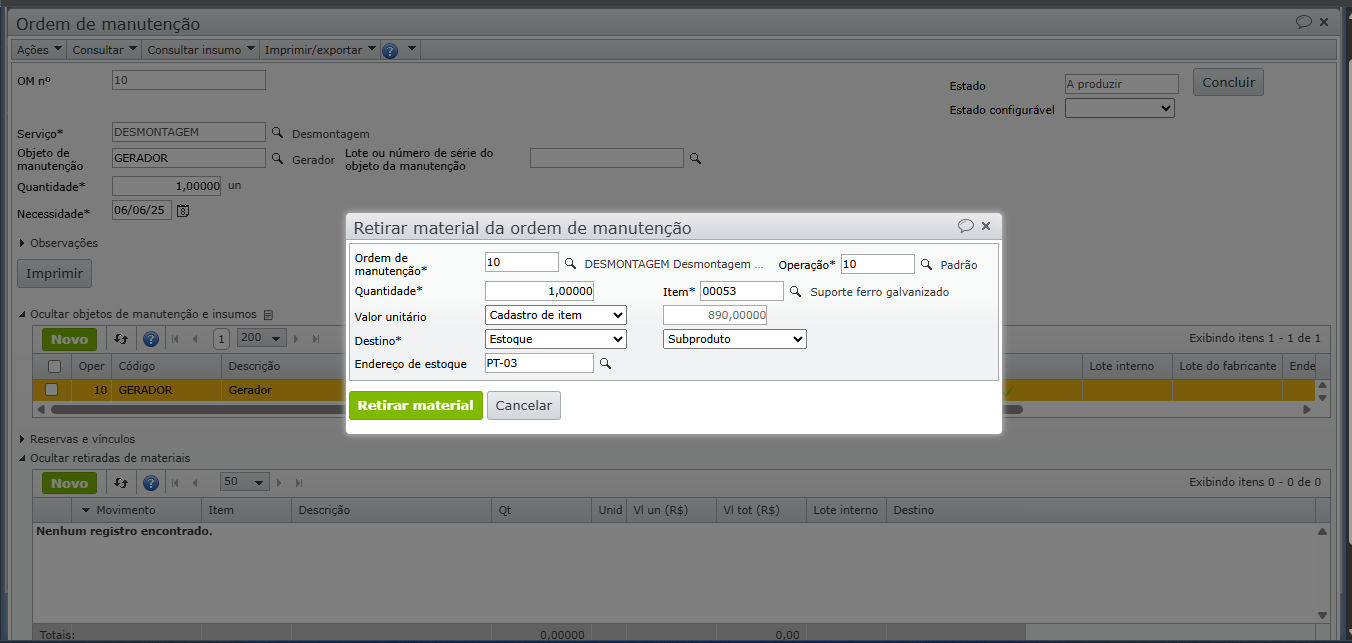Expand the Reservas e vínculos section

click(76, 439)
